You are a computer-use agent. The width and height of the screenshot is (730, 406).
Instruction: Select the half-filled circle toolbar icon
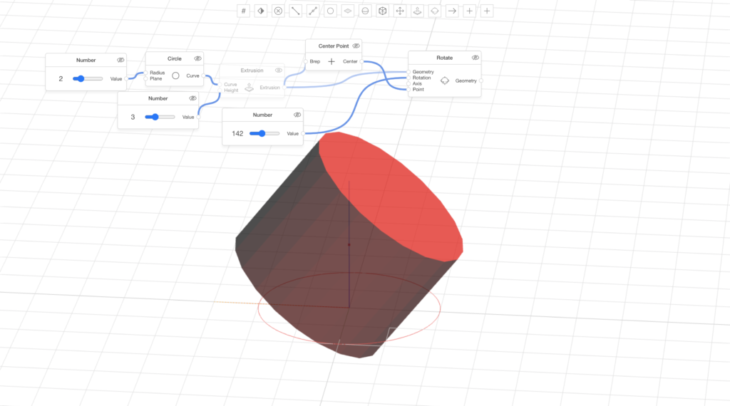[260, 11]
